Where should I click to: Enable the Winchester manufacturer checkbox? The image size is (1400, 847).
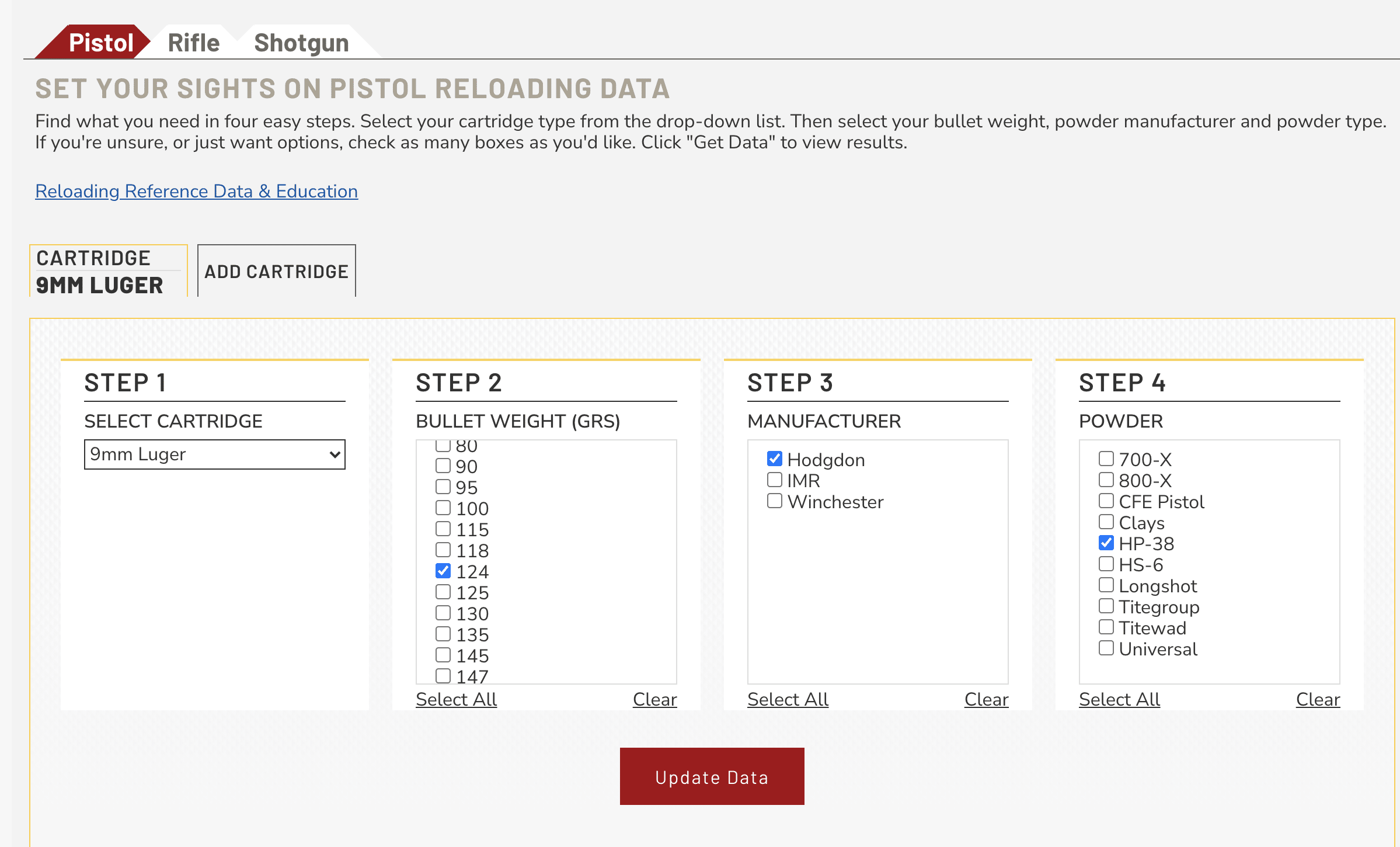pos(775,501)
